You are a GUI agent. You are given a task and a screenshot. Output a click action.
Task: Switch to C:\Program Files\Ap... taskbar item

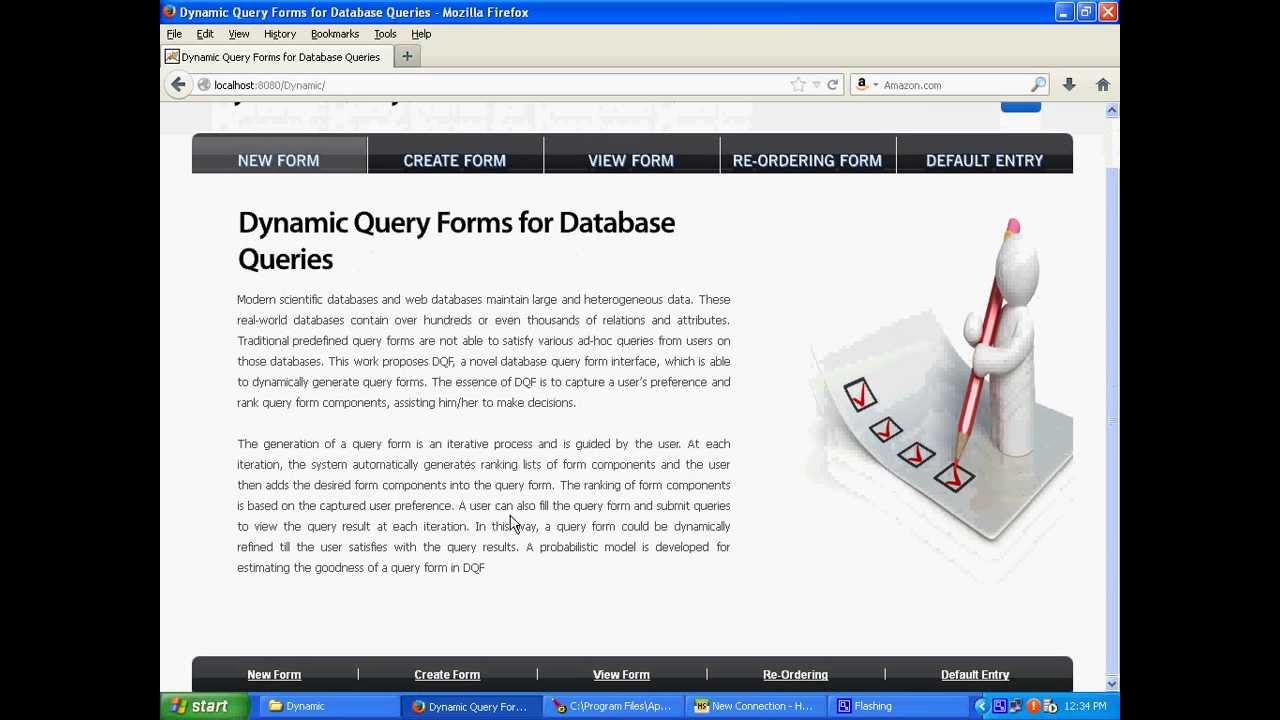coord(614,706)
